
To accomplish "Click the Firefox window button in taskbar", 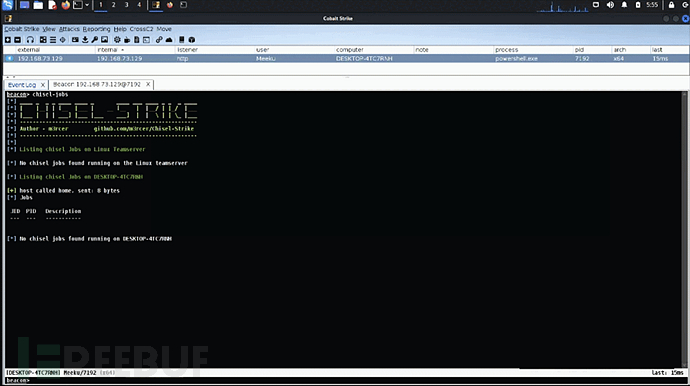I will tap(170, 5).
